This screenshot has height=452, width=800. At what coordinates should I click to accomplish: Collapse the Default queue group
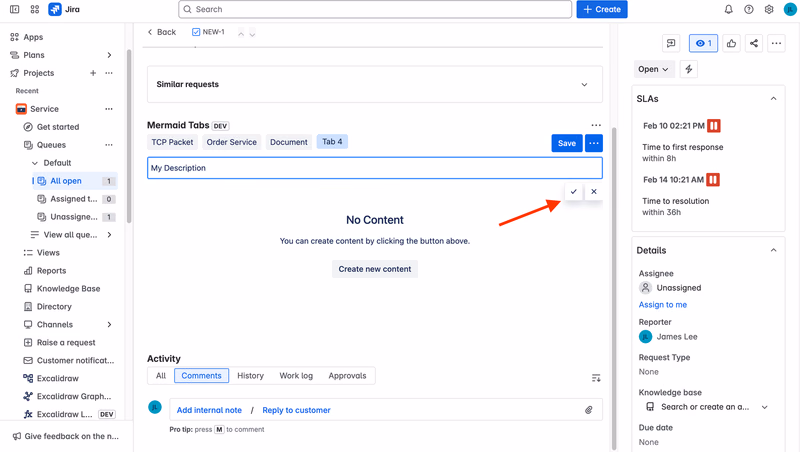(x=35, y=163)
